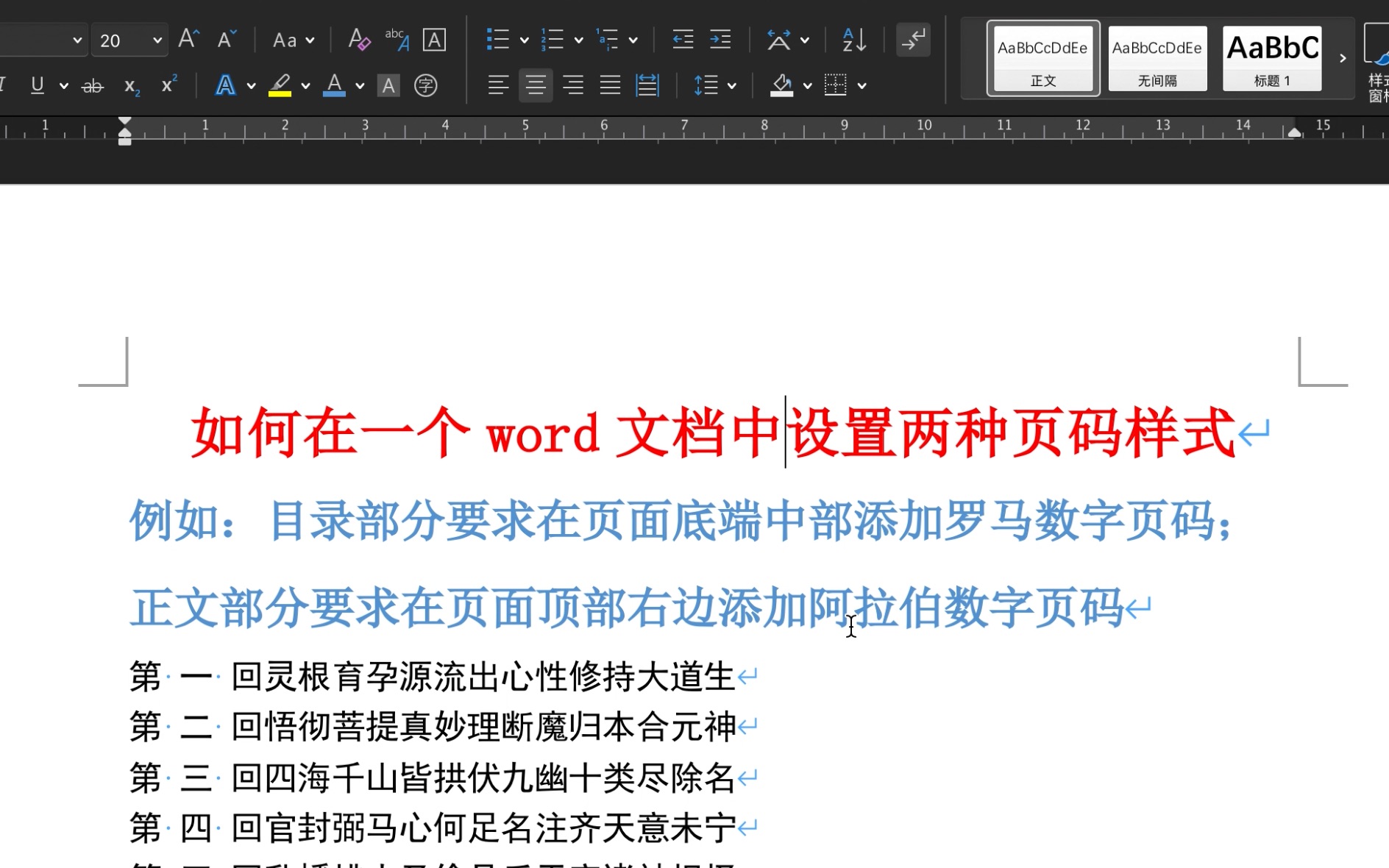Screen dimensions: 1389x868
Task: Sort paragraphs with A-Z sort icon
Action: pyautogui.click(x=854, y=40)
